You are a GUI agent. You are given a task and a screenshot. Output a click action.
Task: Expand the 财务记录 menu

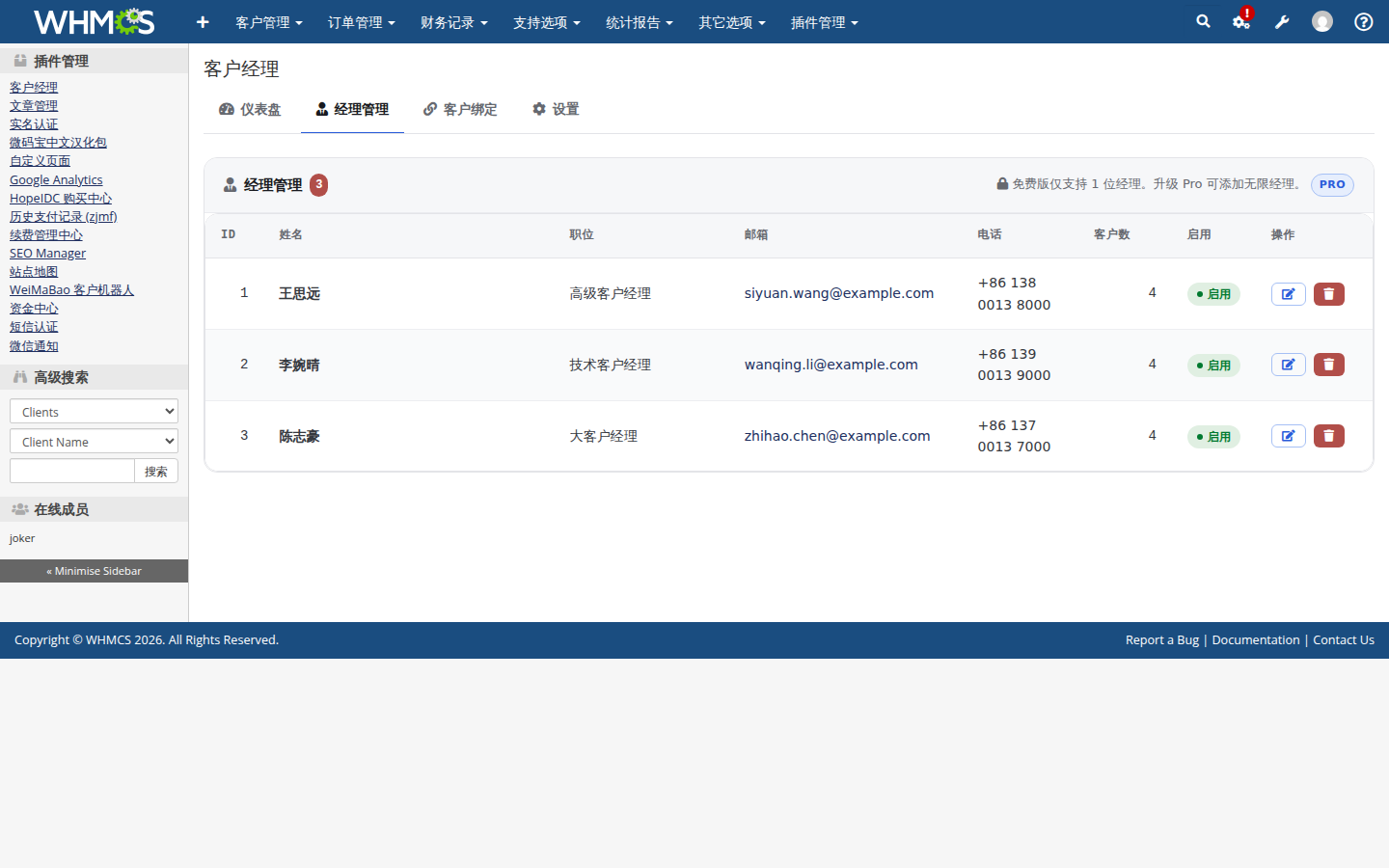click(x=454, y=22)
